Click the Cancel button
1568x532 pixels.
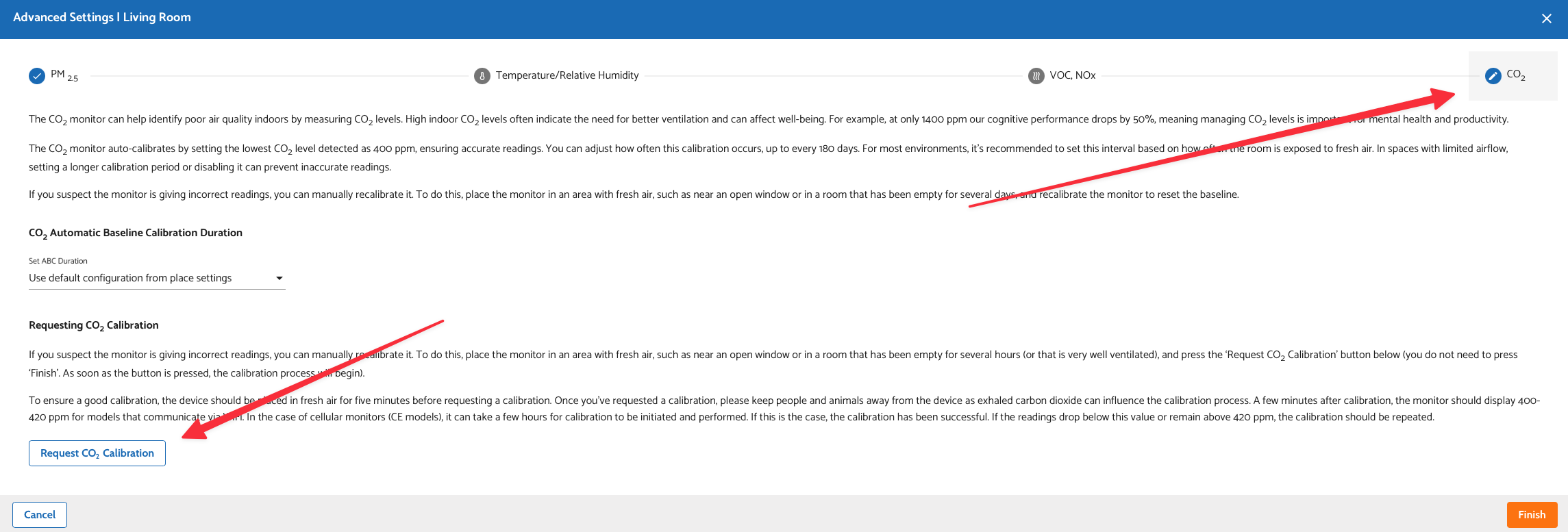(x=40, y=515)
